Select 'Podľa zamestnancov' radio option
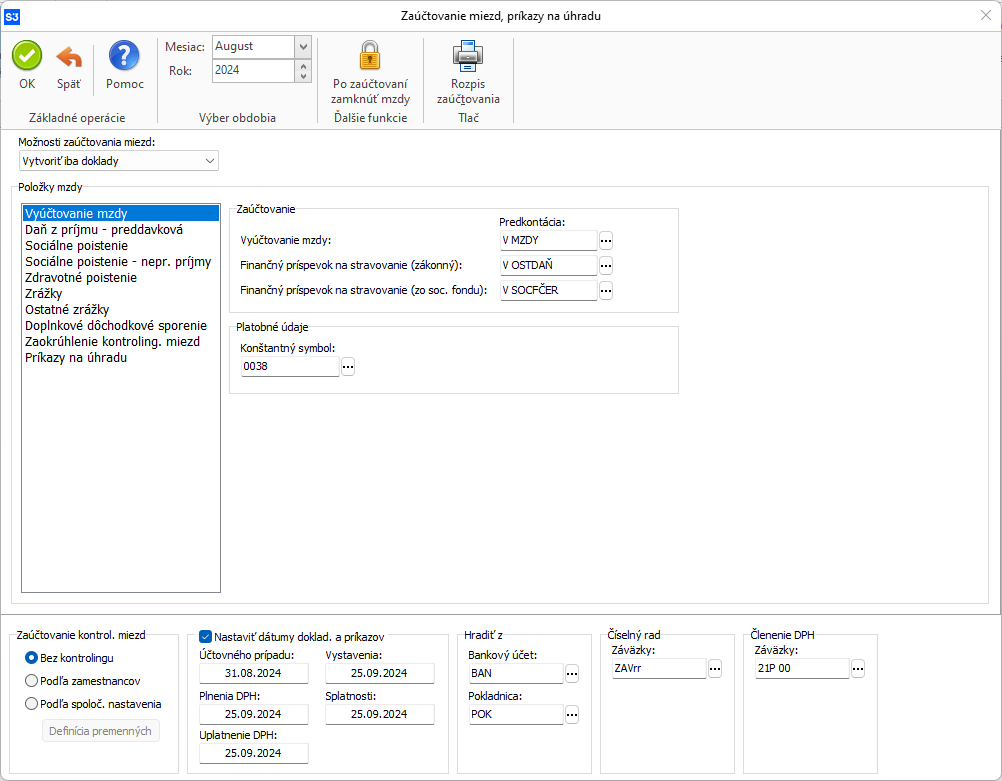The height and width of the screenshot is (781, 1002). 31,681
